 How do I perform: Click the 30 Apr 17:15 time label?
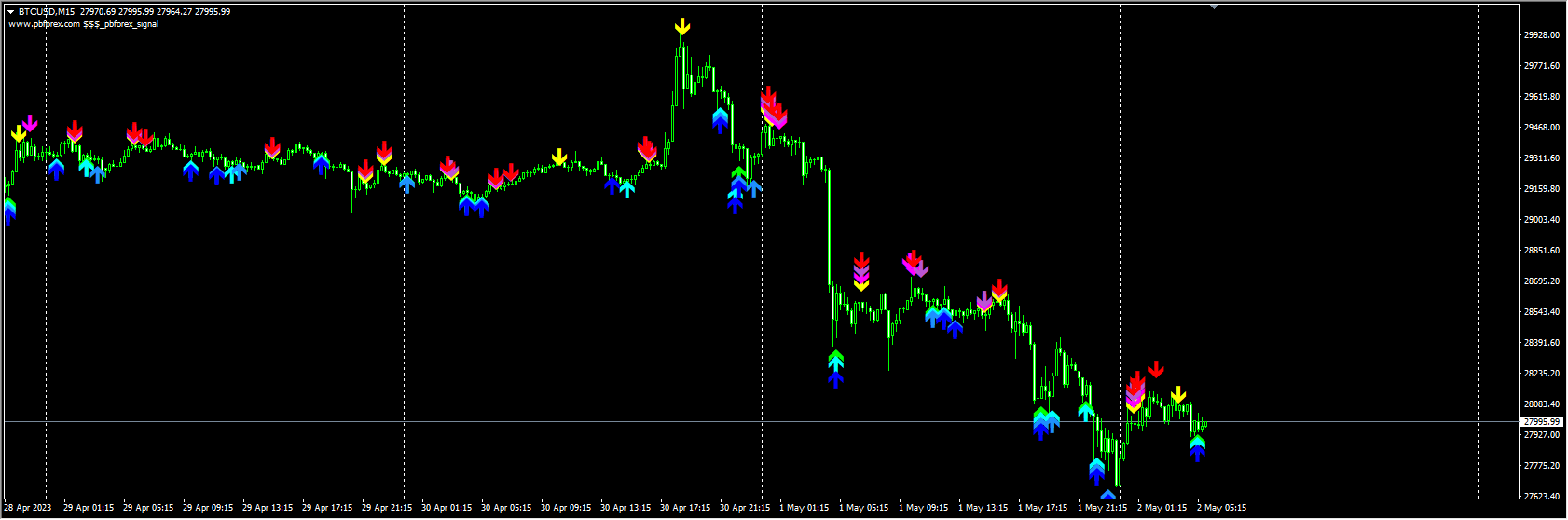point(685,509)
